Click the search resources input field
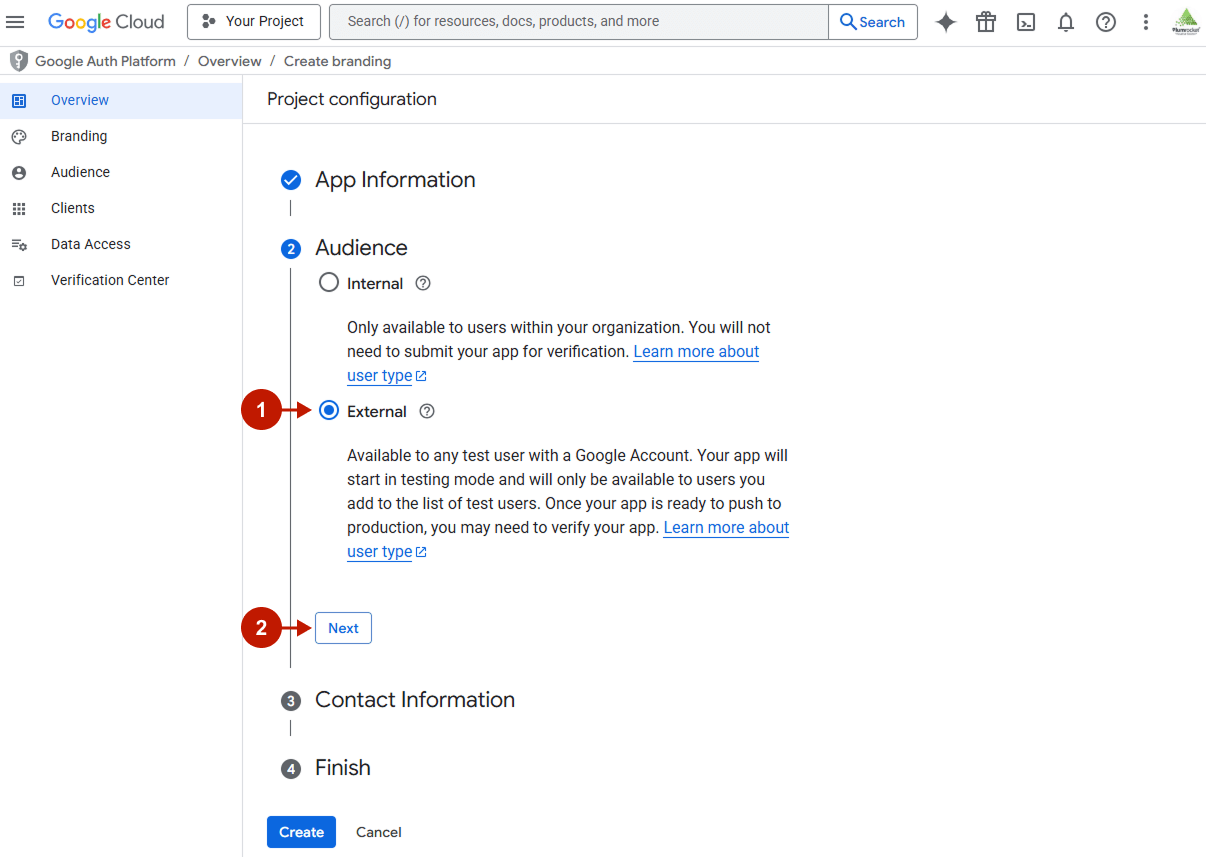 [x=578, y=21]
